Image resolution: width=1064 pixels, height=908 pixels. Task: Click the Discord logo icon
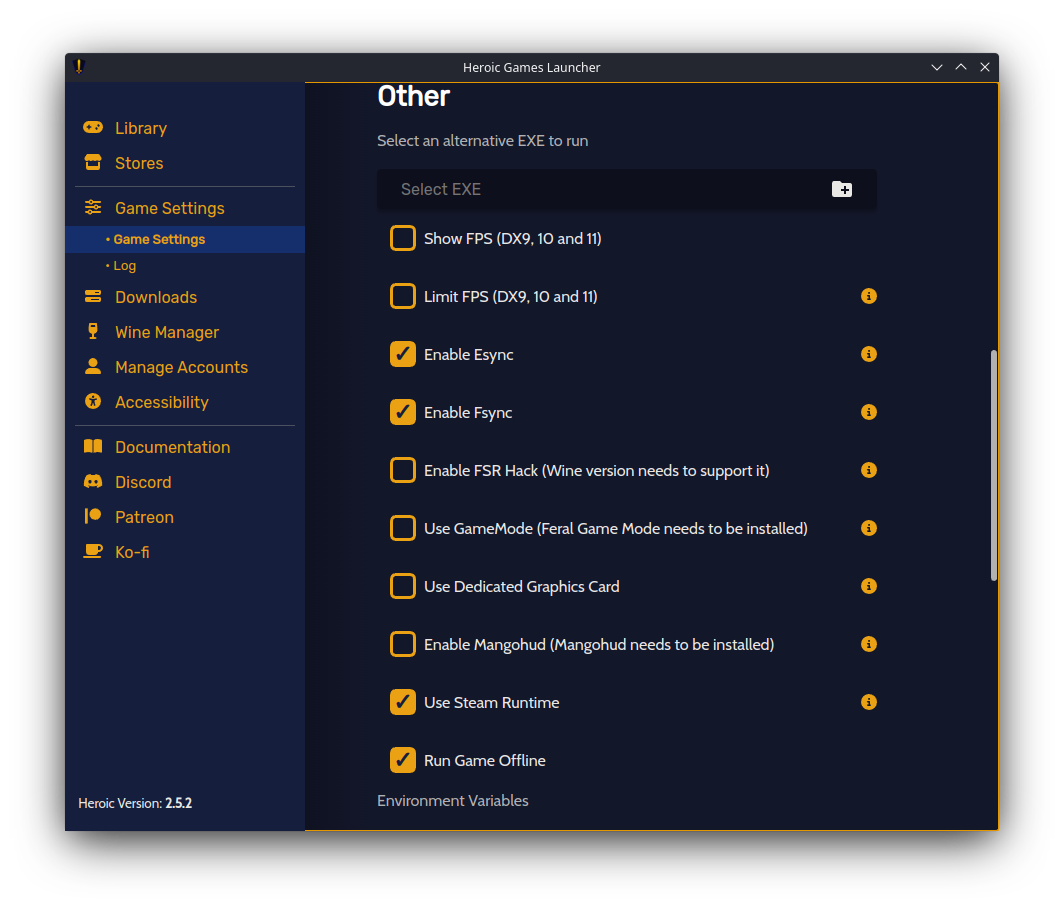(93, 481)
